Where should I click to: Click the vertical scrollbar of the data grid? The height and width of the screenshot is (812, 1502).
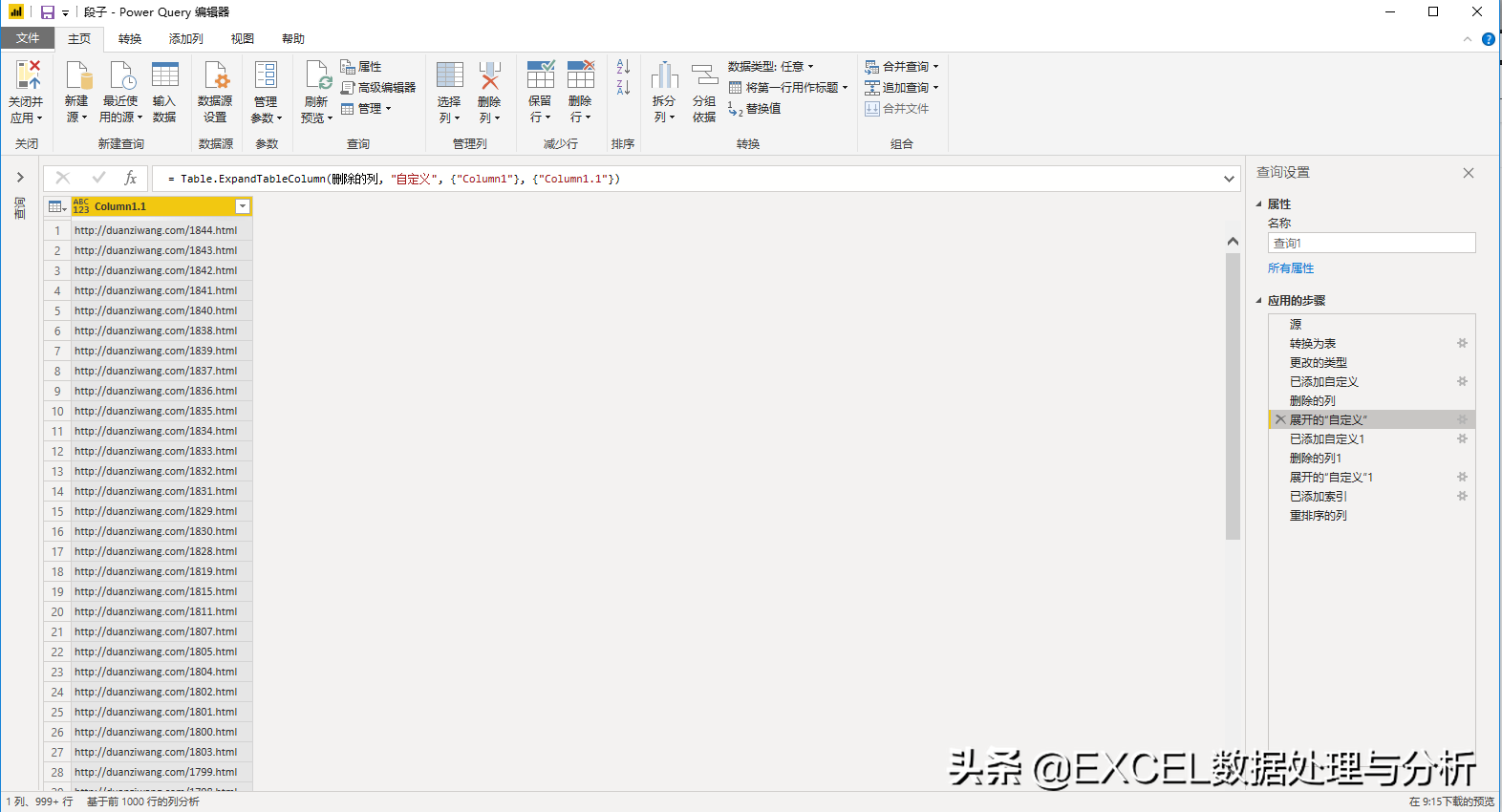pyautogui.click(x=1233, y=396)
